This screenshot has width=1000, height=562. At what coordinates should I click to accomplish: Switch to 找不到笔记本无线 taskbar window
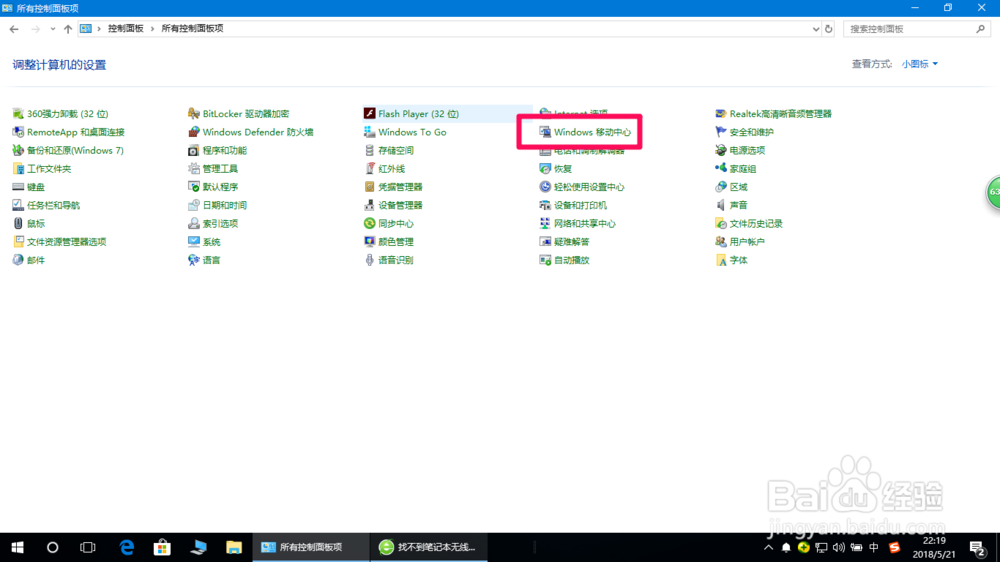(429, 547)
